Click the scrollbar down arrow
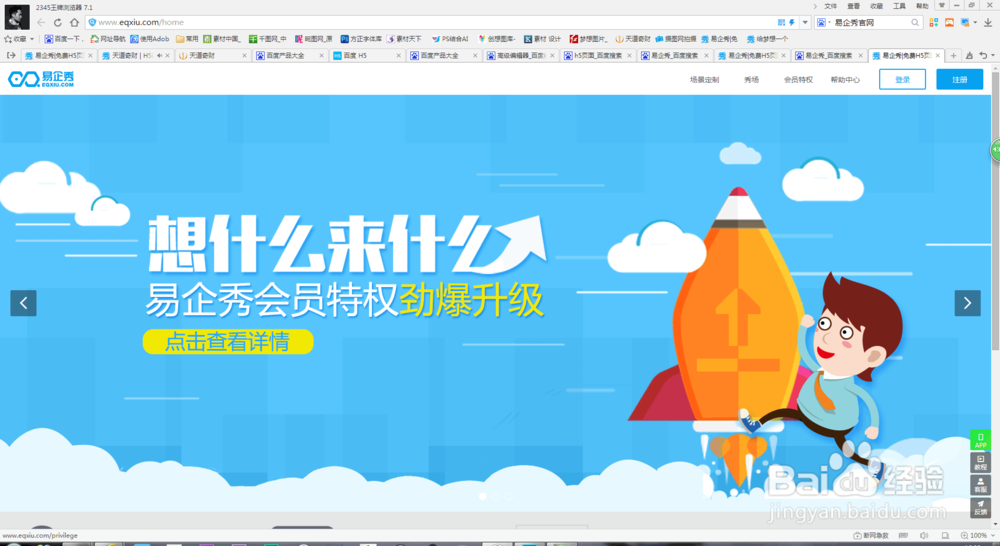Screen dimensions: 1000x546 point(995,524)
